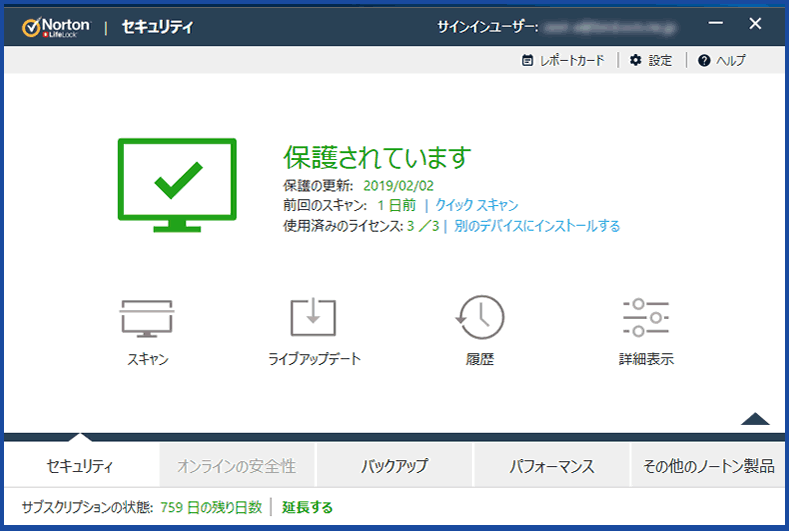Click the 保護されています status heading
Screen dimensions: 789x531
click(377, 157)
